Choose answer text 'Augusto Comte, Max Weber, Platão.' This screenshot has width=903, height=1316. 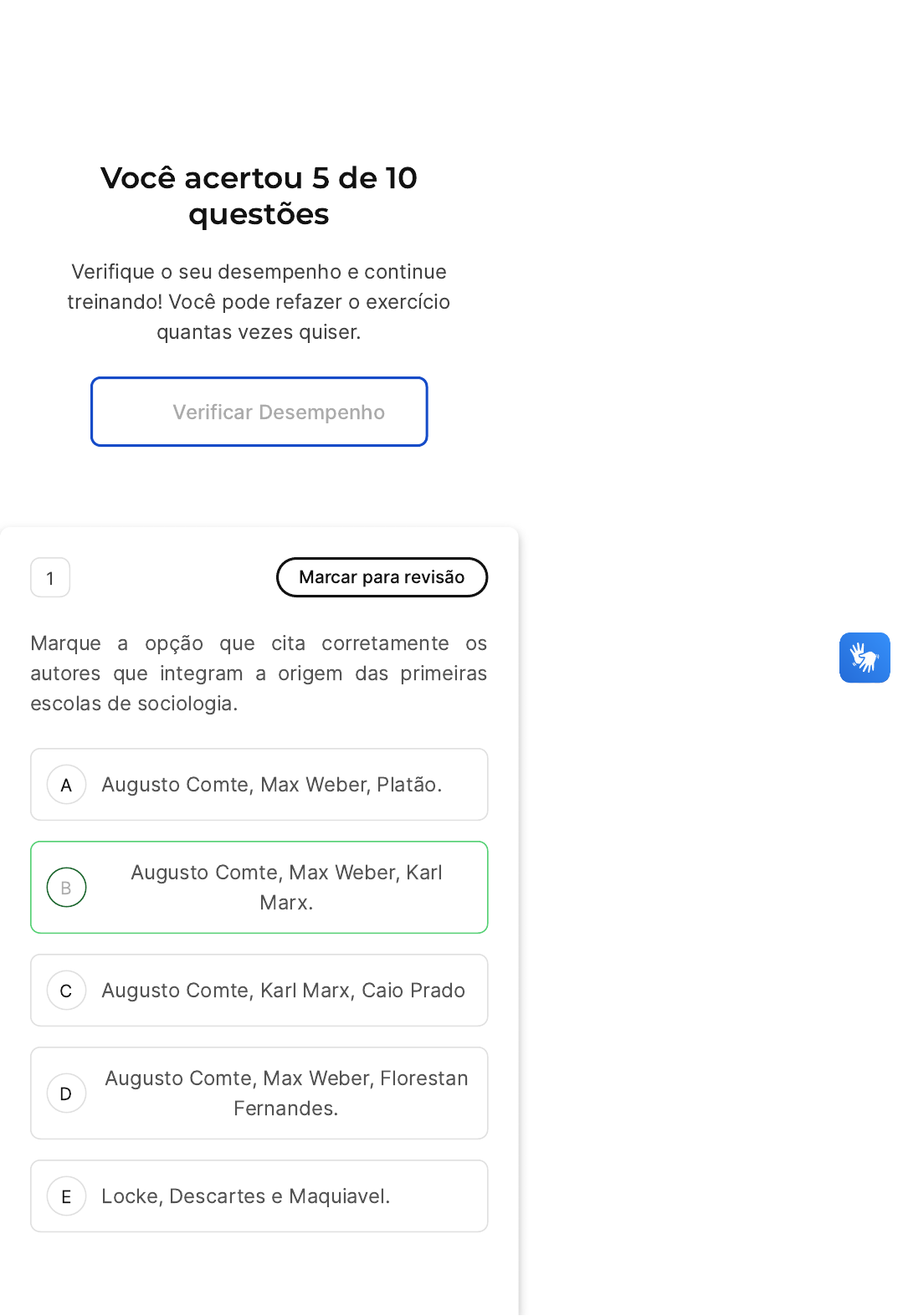pos(271,785)
